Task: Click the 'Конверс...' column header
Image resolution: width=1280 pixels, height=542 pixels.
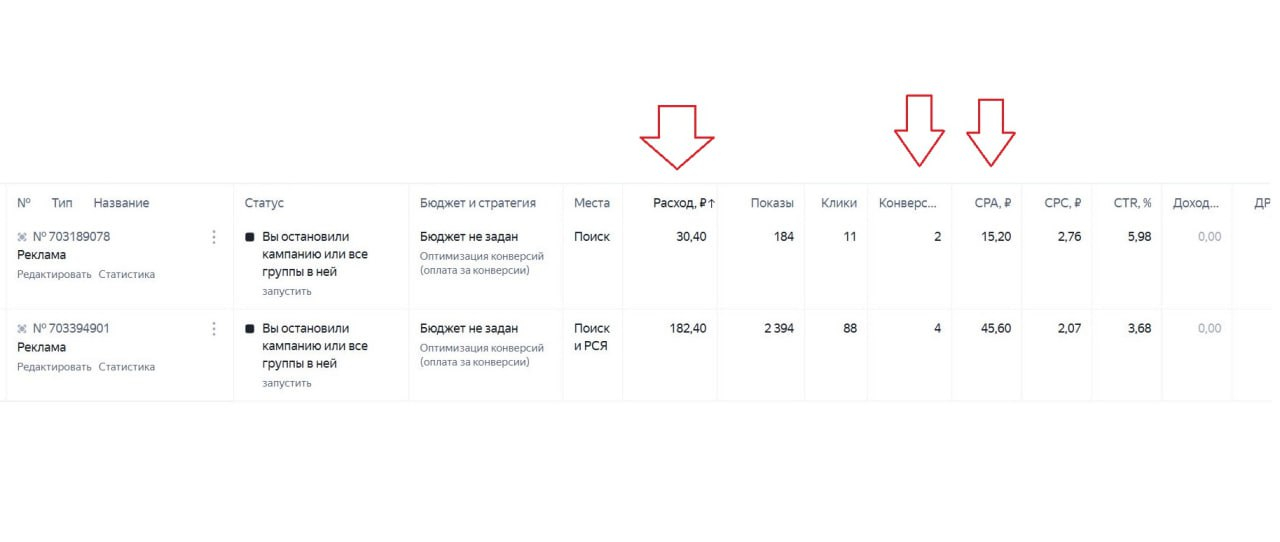Action: pos(908,203)
